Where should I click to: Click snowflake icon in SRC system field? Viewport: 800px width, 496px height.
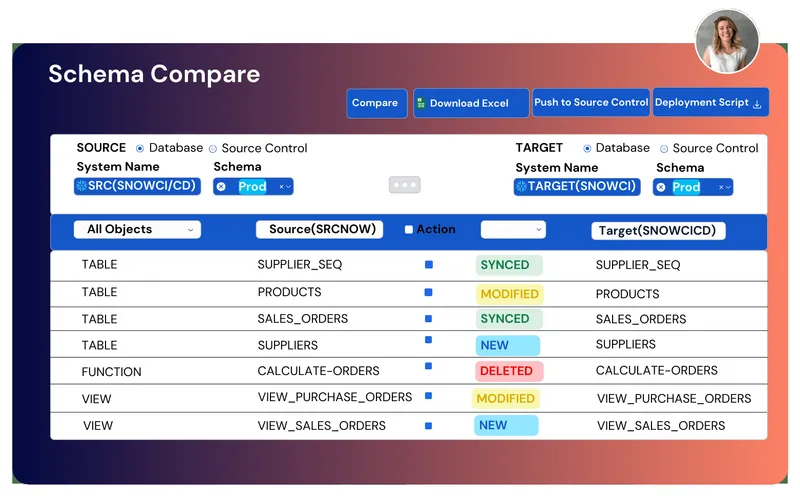click(82, 186)
